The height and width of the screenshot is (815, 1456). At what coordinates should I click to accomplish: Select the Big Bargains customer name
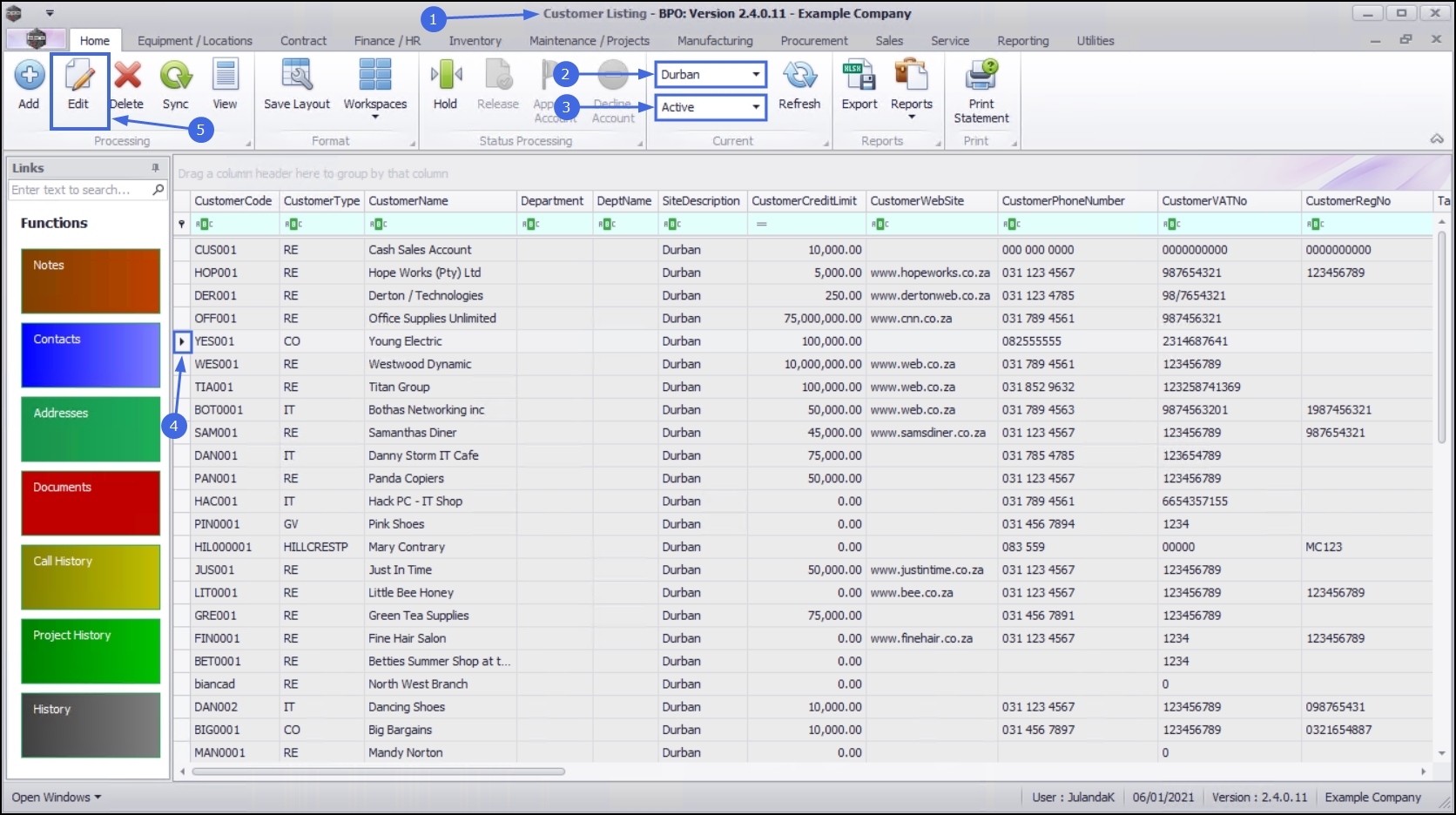(x=400, y=730)
